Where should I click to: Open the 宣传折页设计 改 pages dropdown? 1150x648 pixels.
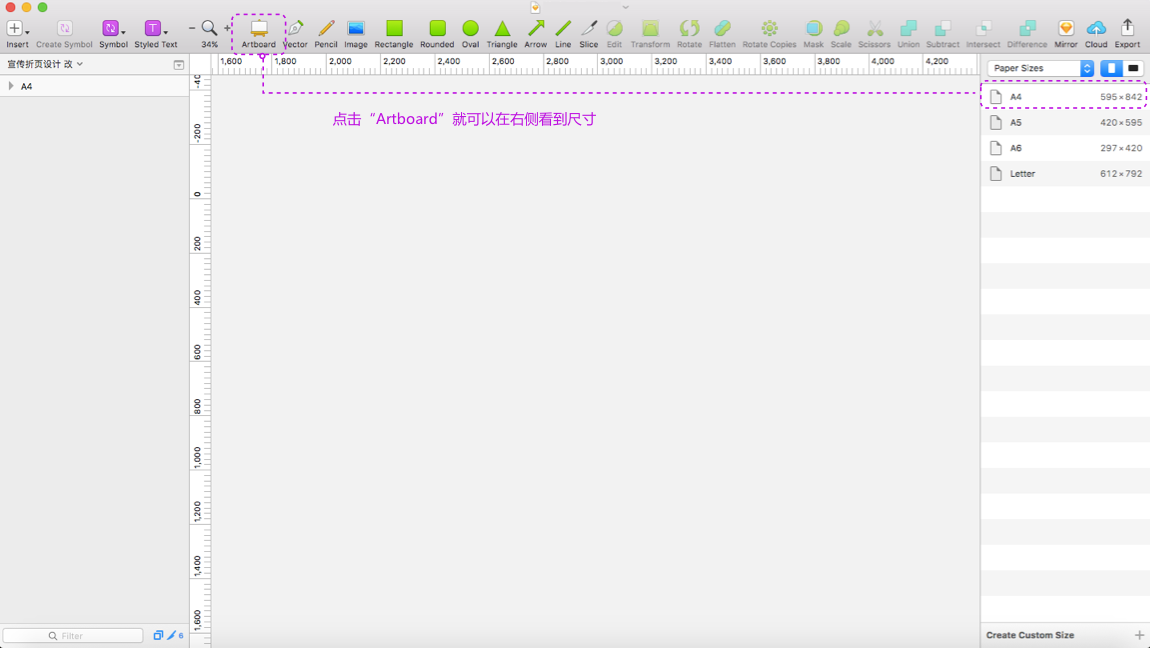(x=45, y=65)
